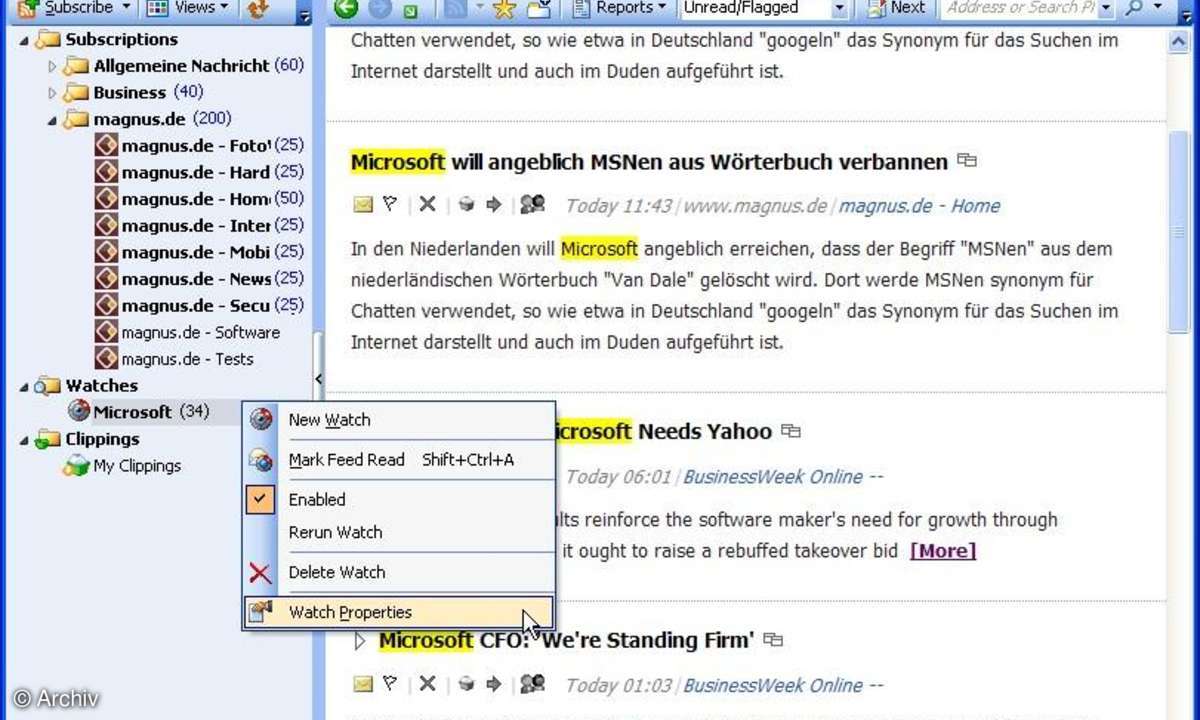Click the clip icon of the MSNen article

coord(466,205)
